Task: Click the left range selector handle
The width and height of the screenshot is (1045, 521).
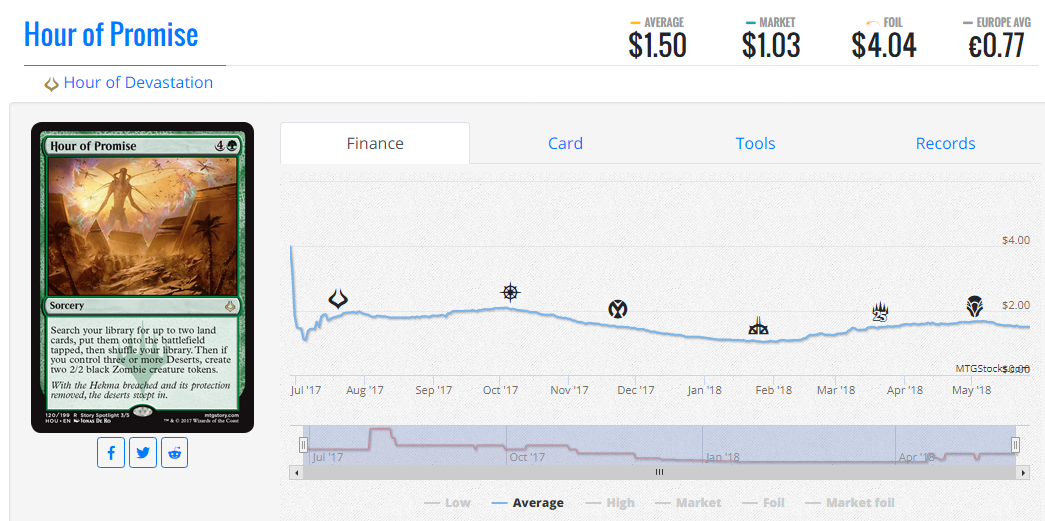Action: [x=303, y=444]
